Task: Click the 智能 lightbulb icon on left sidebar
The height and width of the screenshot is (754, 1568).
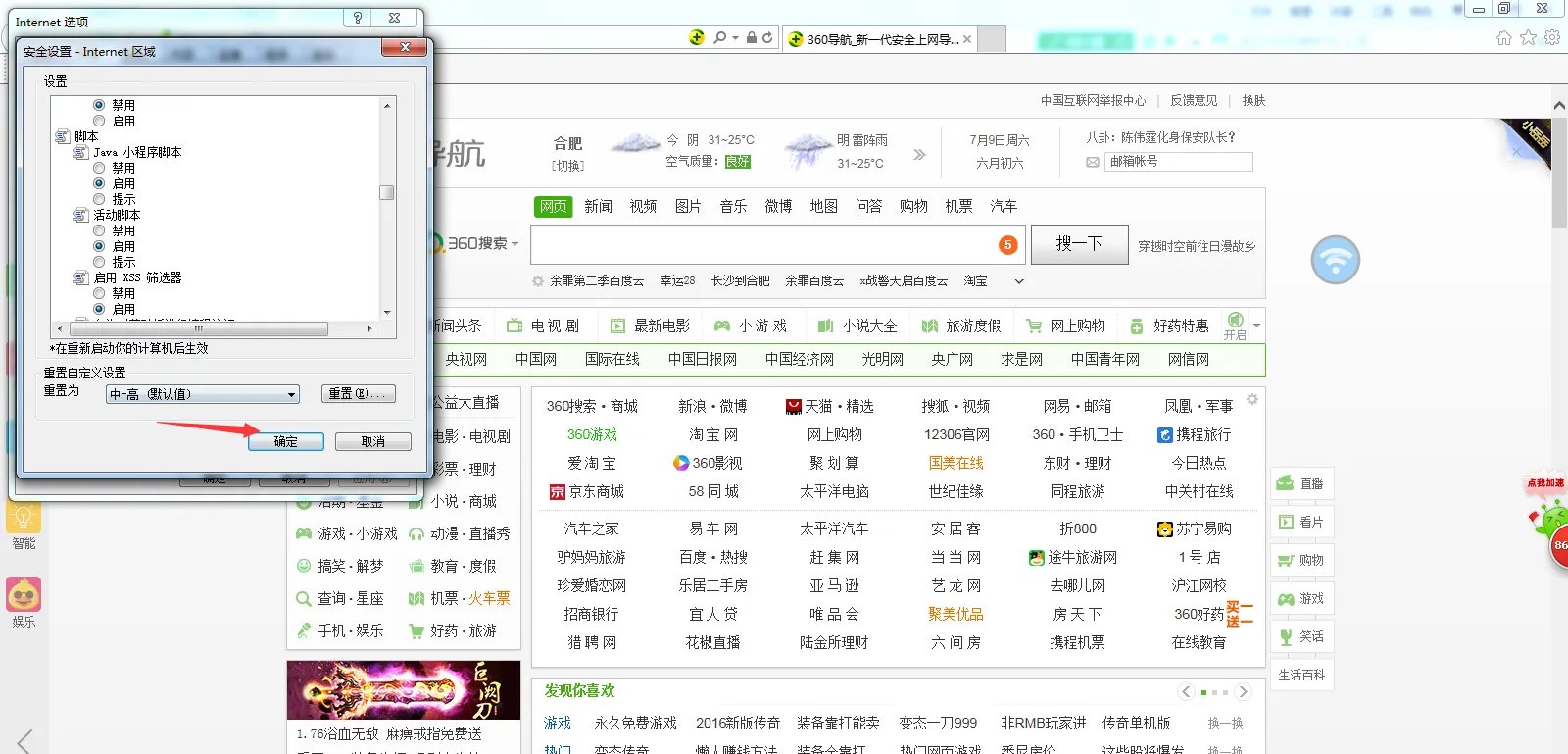Action: tap(24, 517)
